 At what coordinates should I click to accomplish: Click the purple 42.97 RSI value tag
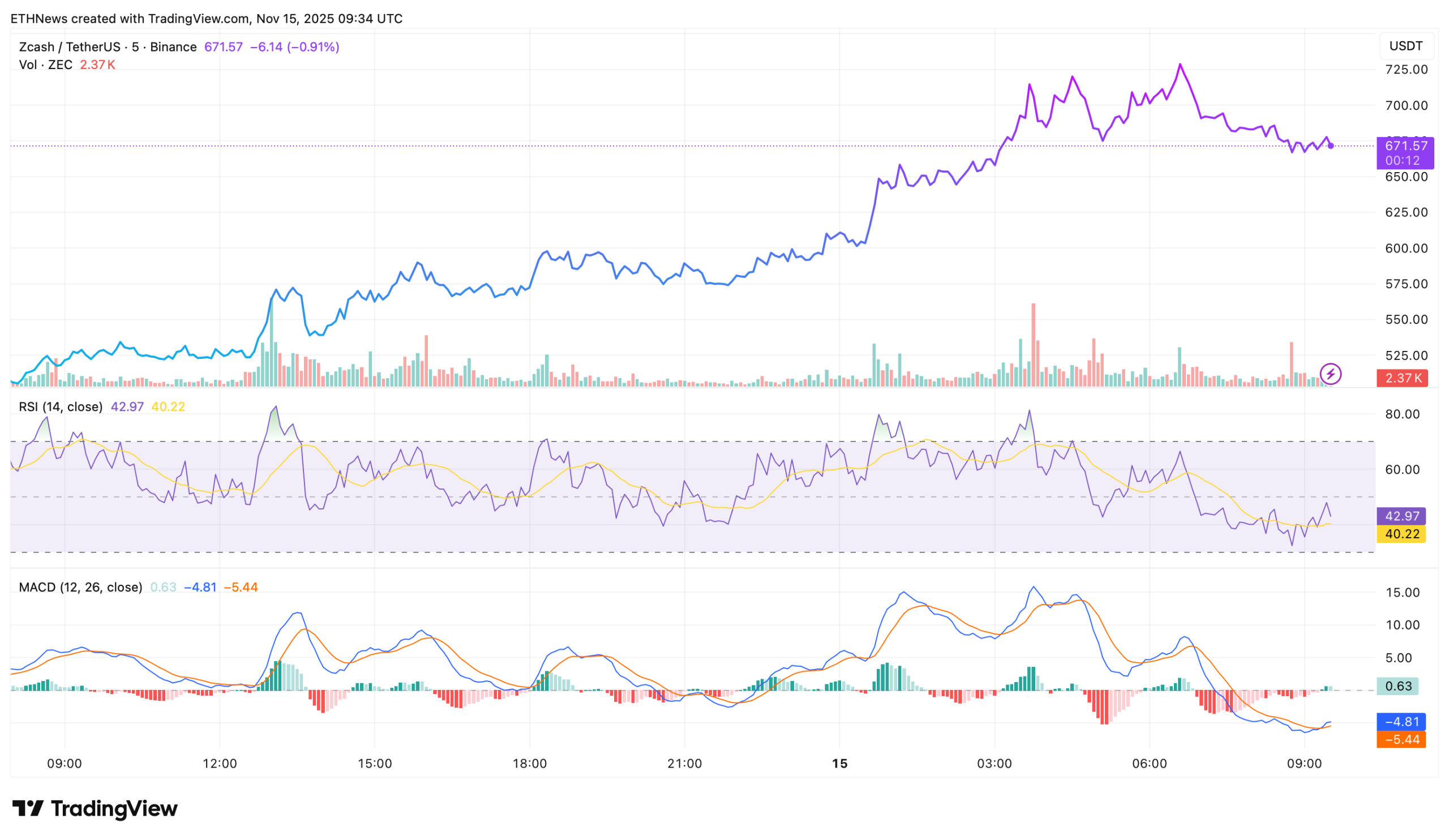1401,516
